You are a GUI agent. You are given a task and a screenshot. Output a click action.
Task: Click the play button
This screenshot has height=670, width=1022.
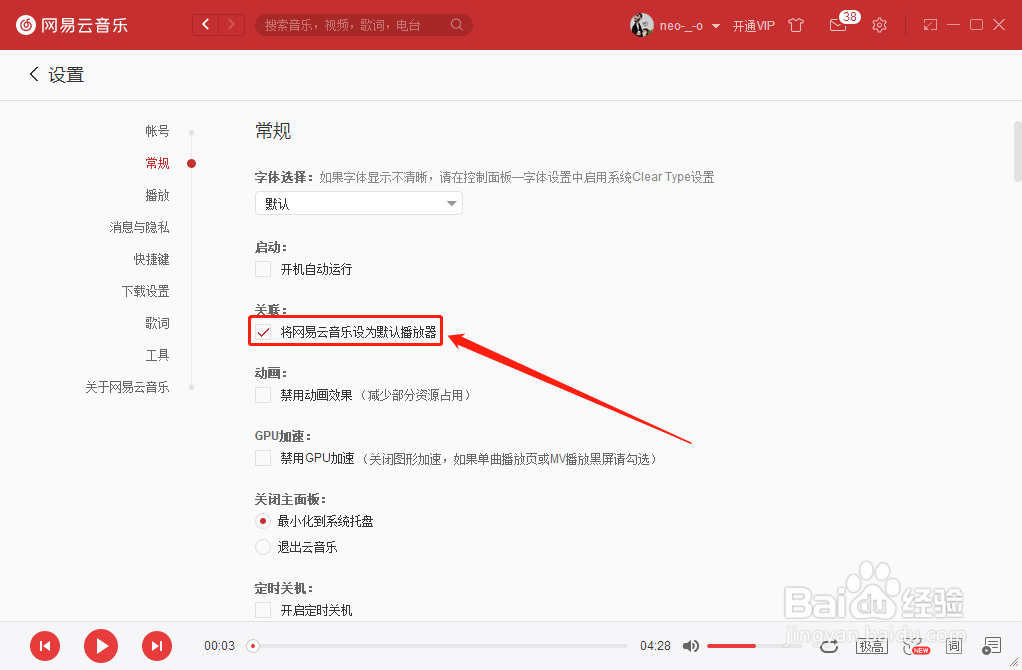(101, 646)
